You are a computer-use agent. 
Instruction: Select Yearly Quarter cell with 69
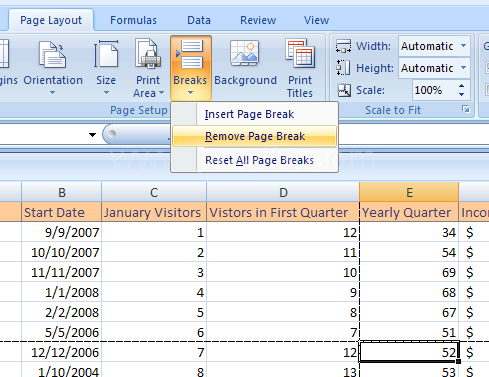409,272
